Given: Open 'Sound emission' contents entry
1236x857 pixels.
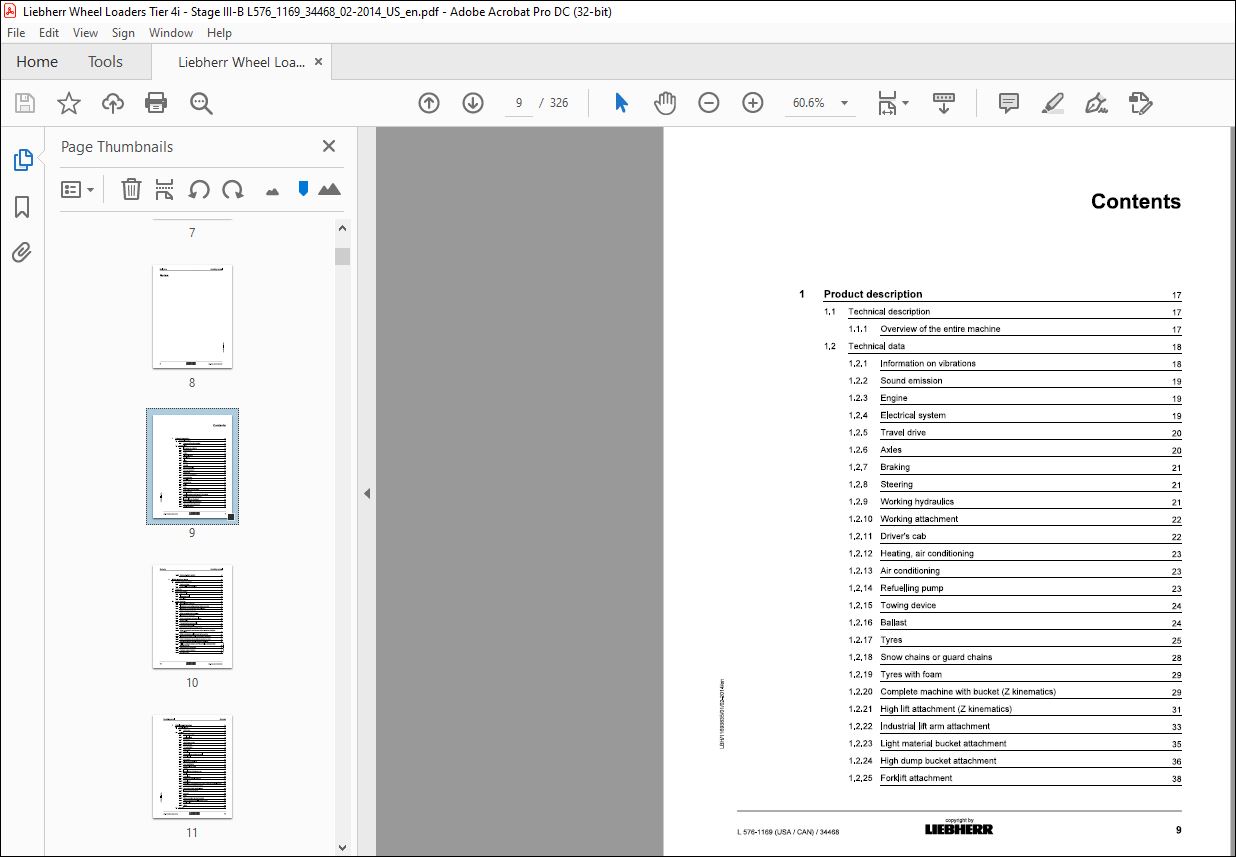Looking at the screenshot, I should tap(911, 381).
